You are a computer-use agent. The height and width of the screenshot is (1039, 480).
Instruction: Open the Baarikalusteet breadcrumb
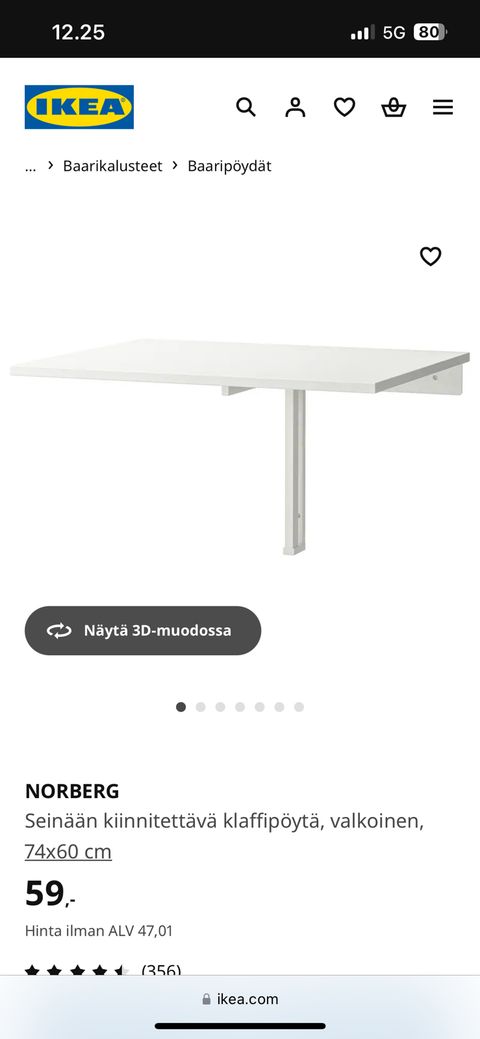click(113, 166)
